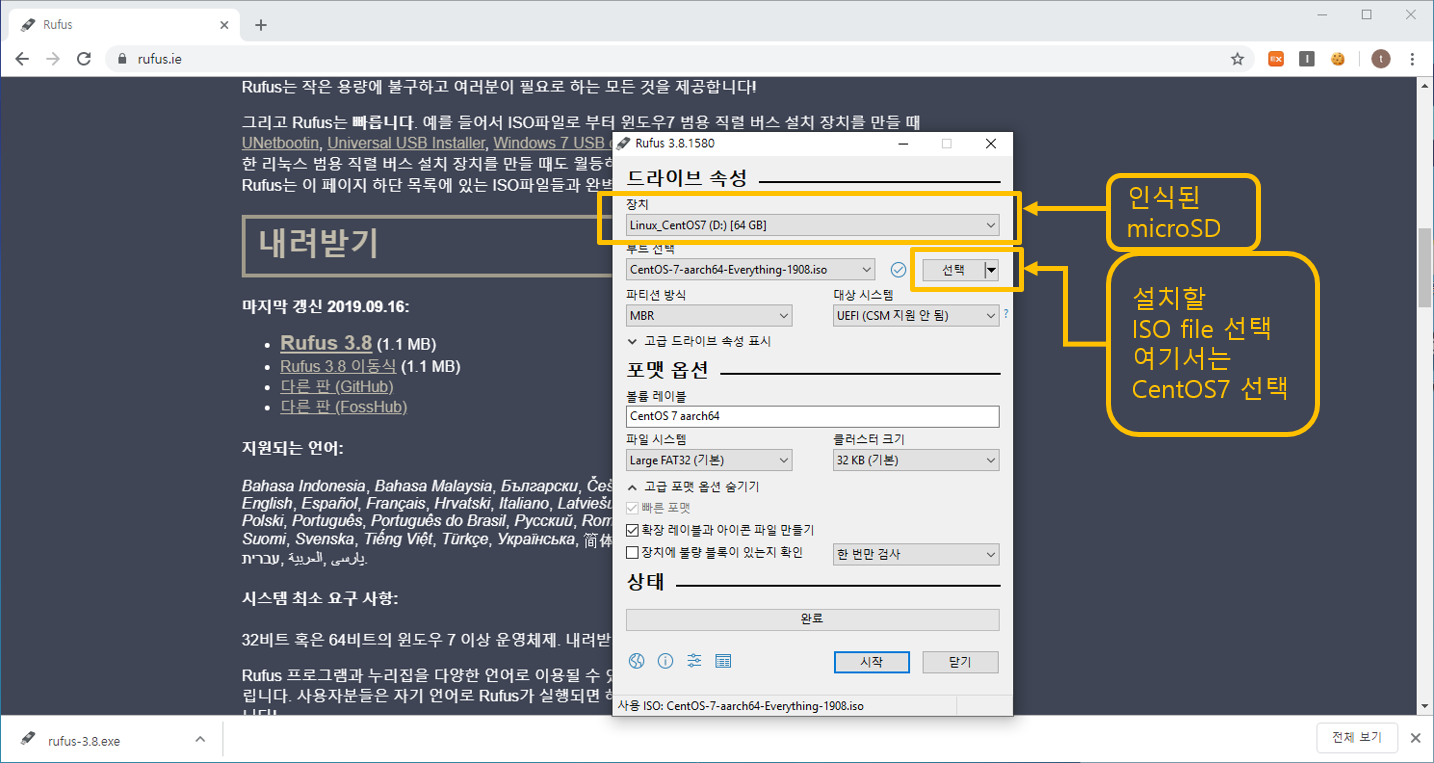The height and width of the screenshot is (763, 1434).
Task: Enable 장치에 불량 블록이 있는지 확인 checkbox
Action: pos(632,552)
